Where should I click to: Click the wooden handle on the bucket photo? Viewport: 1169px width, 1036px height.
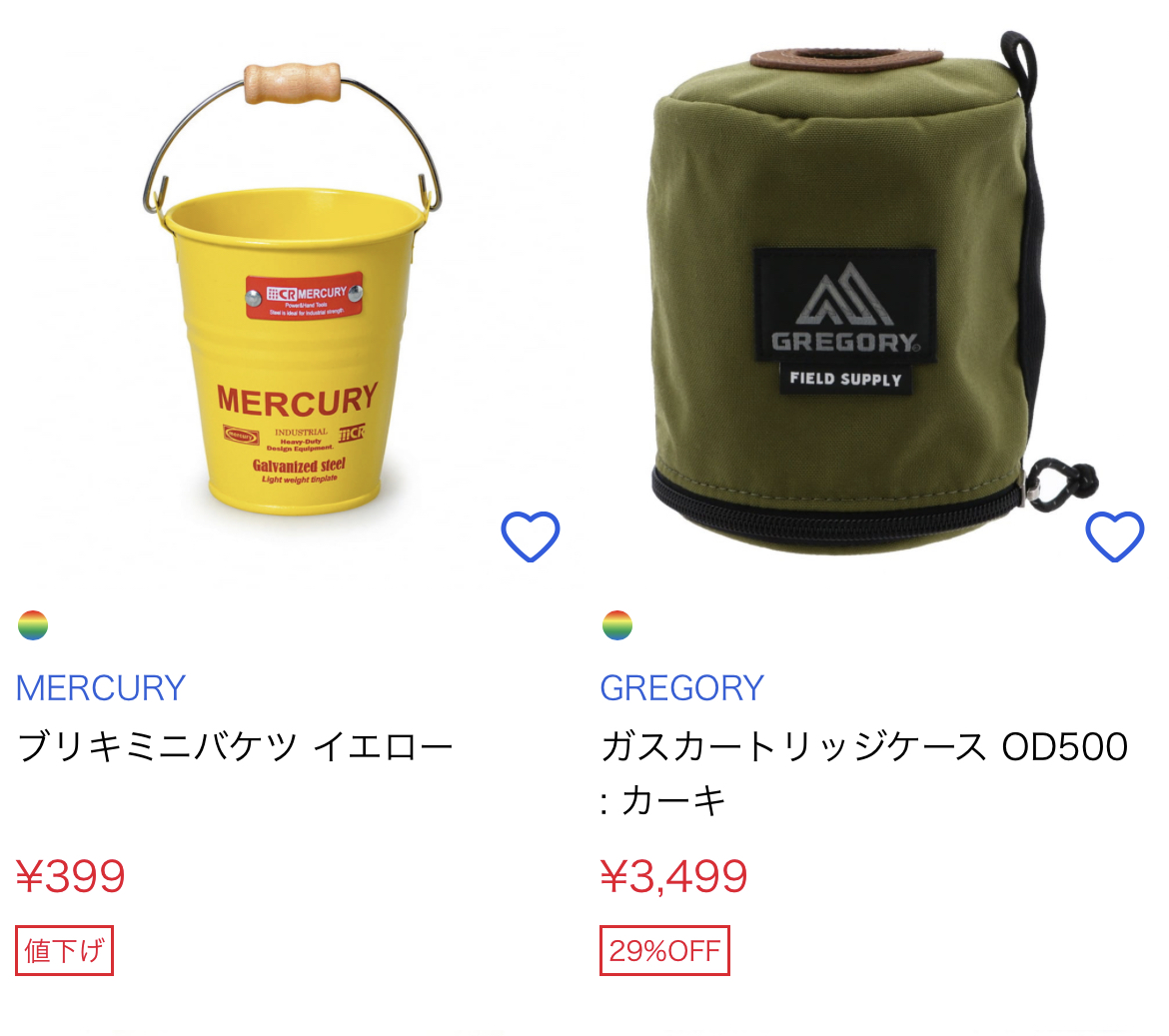tap(292, 83)
